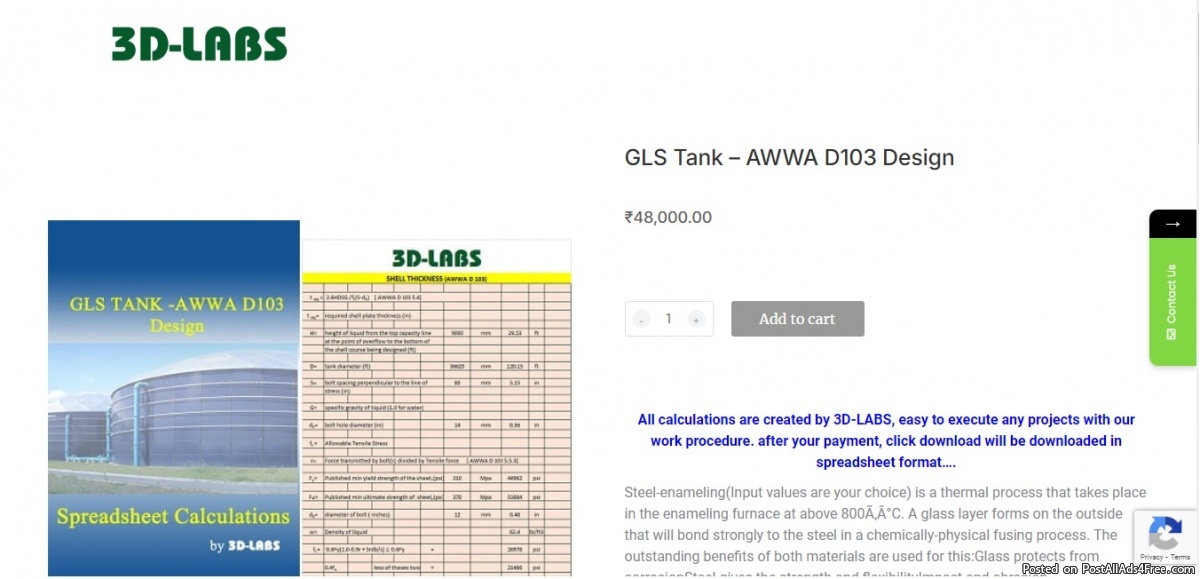
Task: Increase quantity with the plus button
Action: pyautogui.click(x=695, y=319)
